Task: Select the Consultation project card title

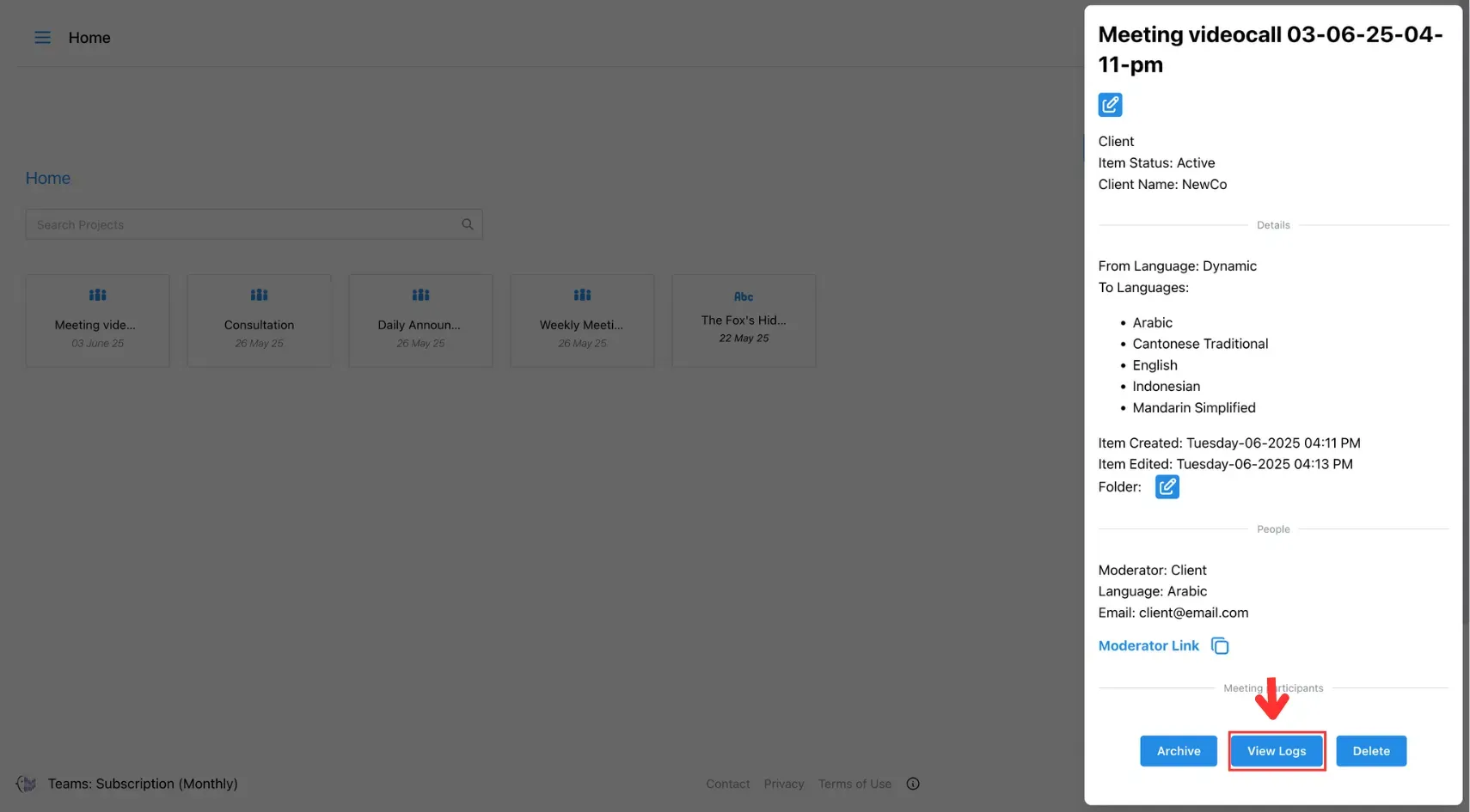Action: tap(259, 325)
